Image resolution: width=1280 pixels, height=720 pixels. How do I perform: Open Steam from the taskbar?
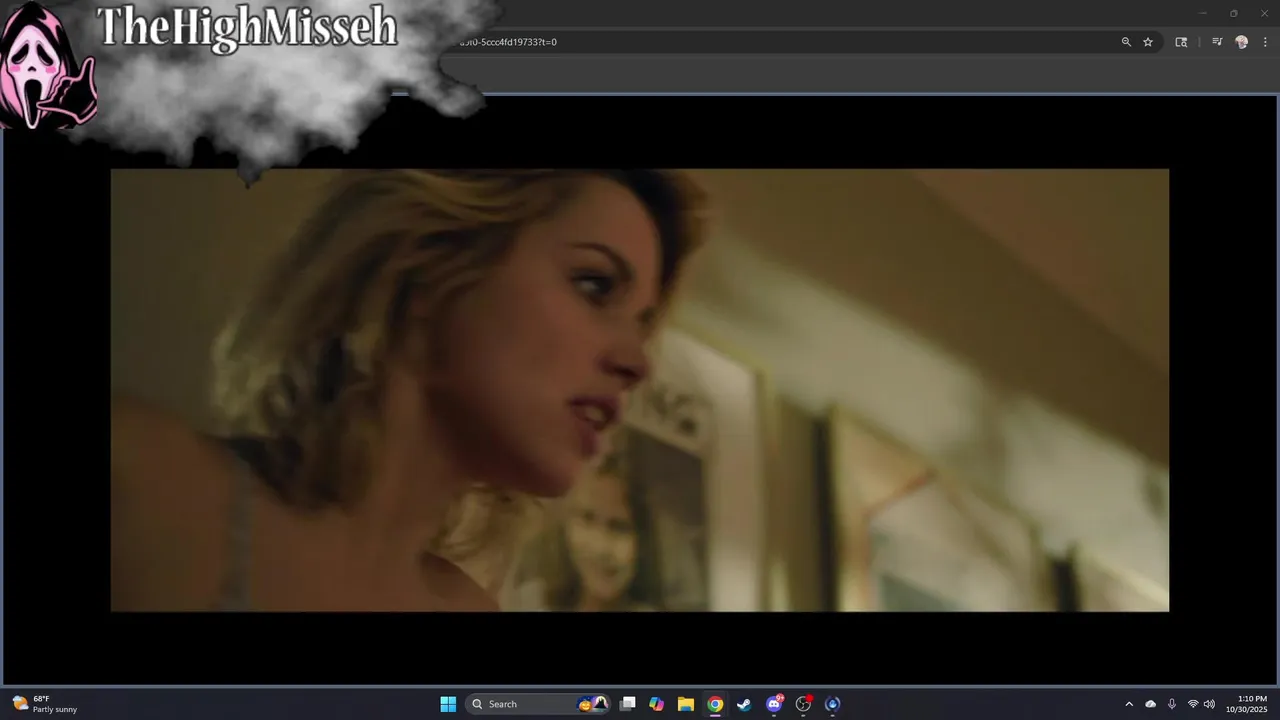(x=744, y=704)
